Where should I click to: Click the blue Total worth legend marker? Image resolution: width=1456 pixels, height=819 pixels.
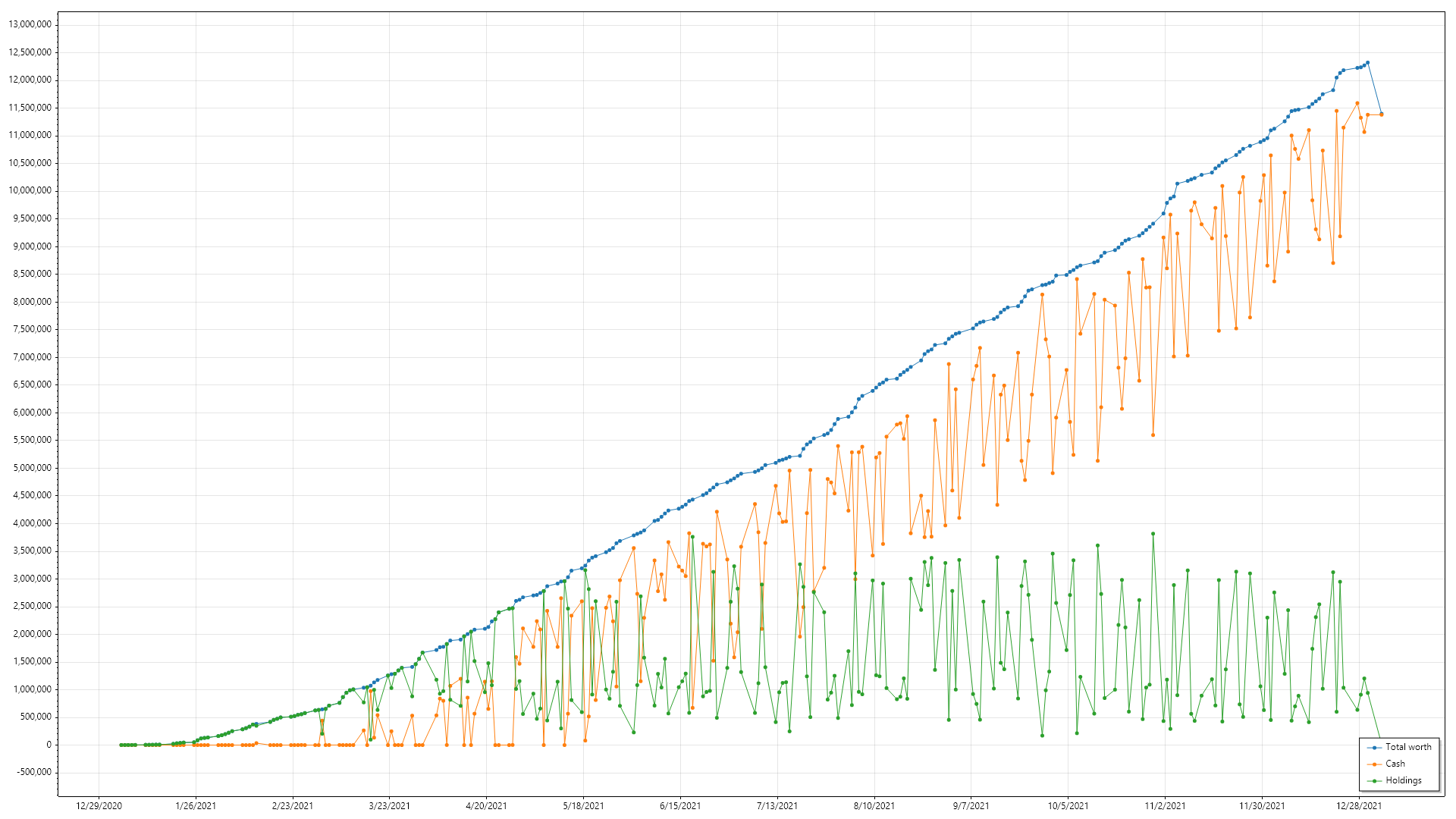pos(1374,748)
